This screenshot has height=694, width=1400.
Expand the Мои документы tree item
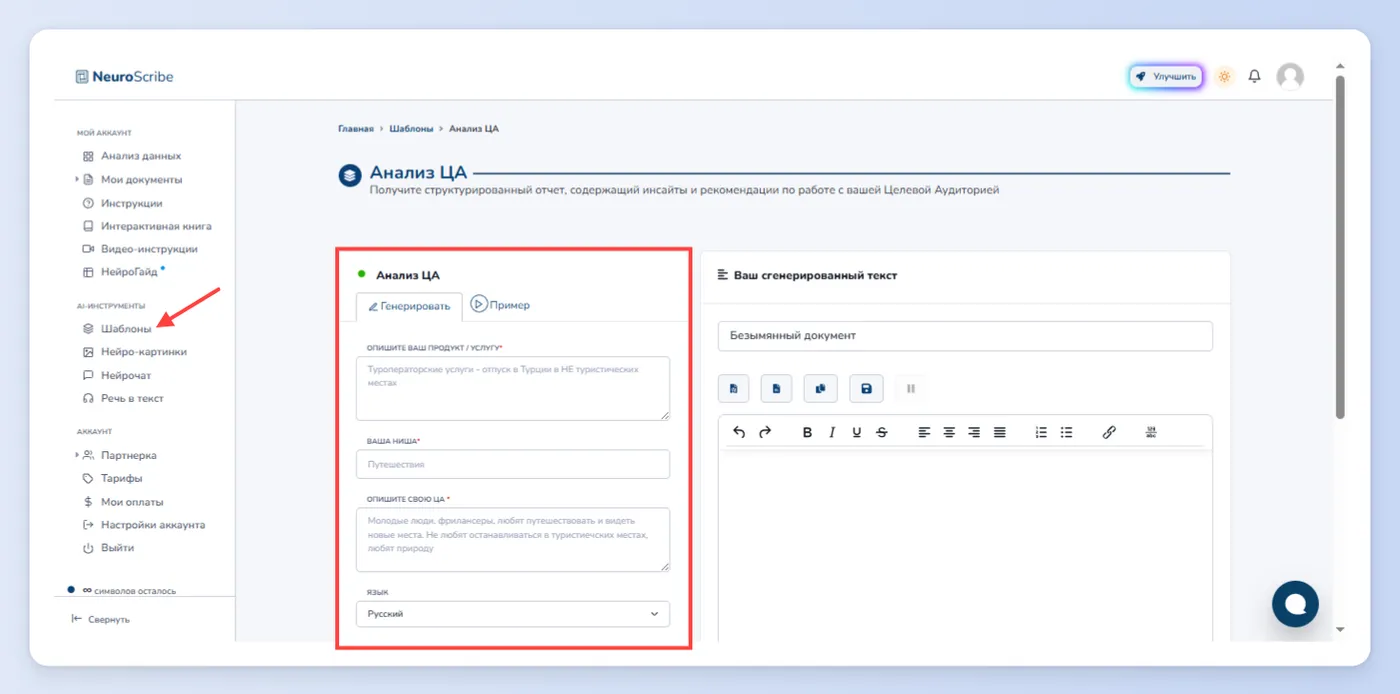click(76, 180)
